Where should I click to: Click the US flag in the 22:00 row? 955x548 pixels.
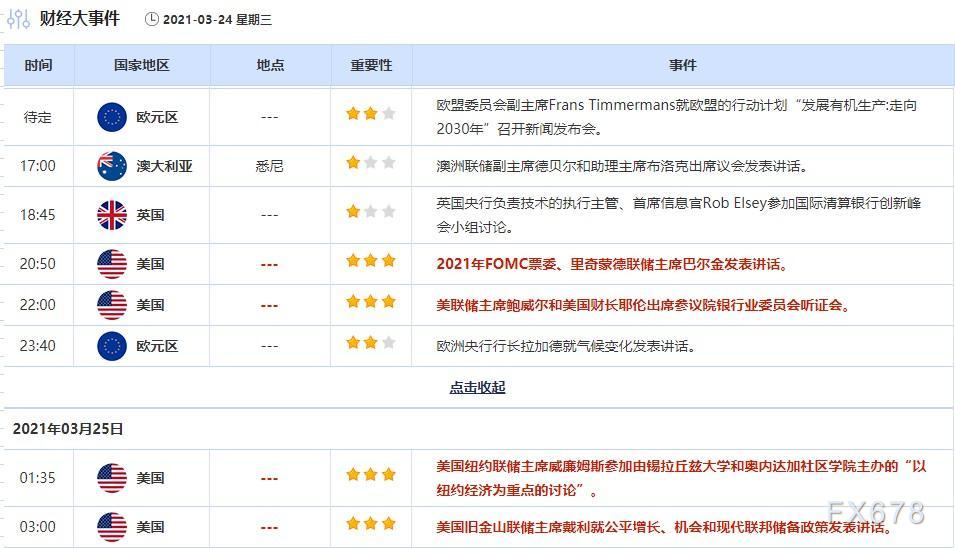pyautogui.click(x=112, y=305)
